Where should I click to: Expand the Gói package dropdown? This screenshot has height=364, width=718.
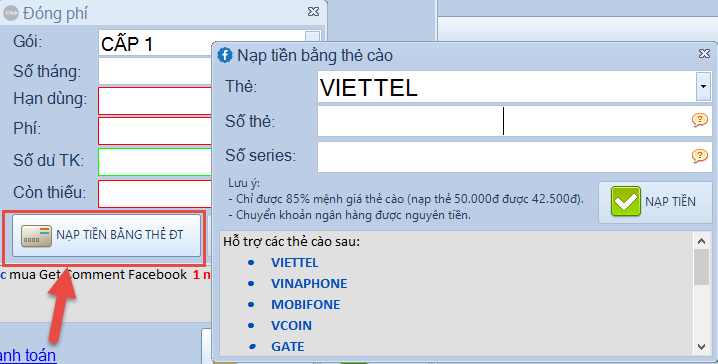click(x=312, y=37)
